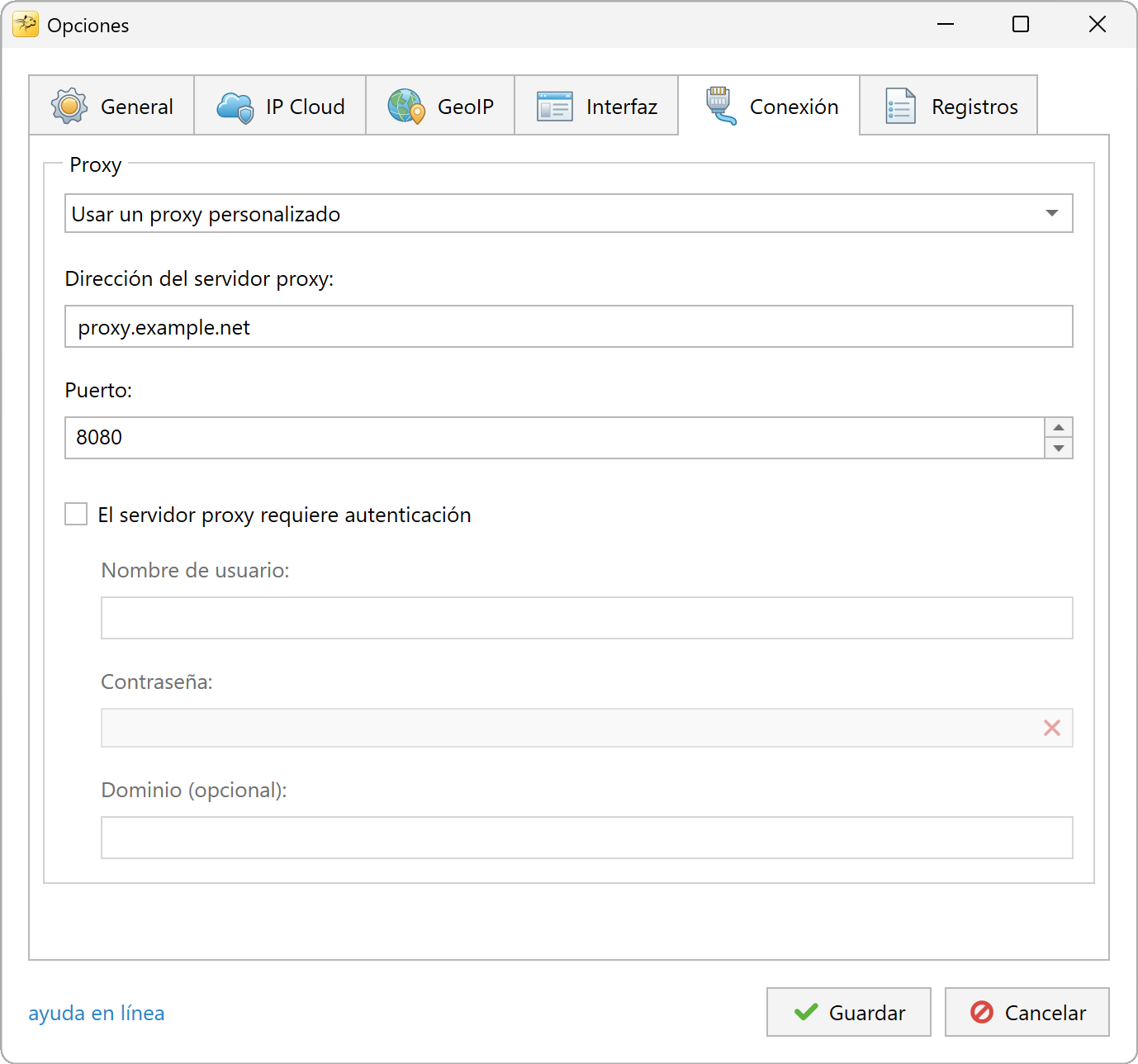Image resolution: width=1138 pixels, height=1064 pixels.
Task: Click the Registros document icon
Action: click(900, 106)
